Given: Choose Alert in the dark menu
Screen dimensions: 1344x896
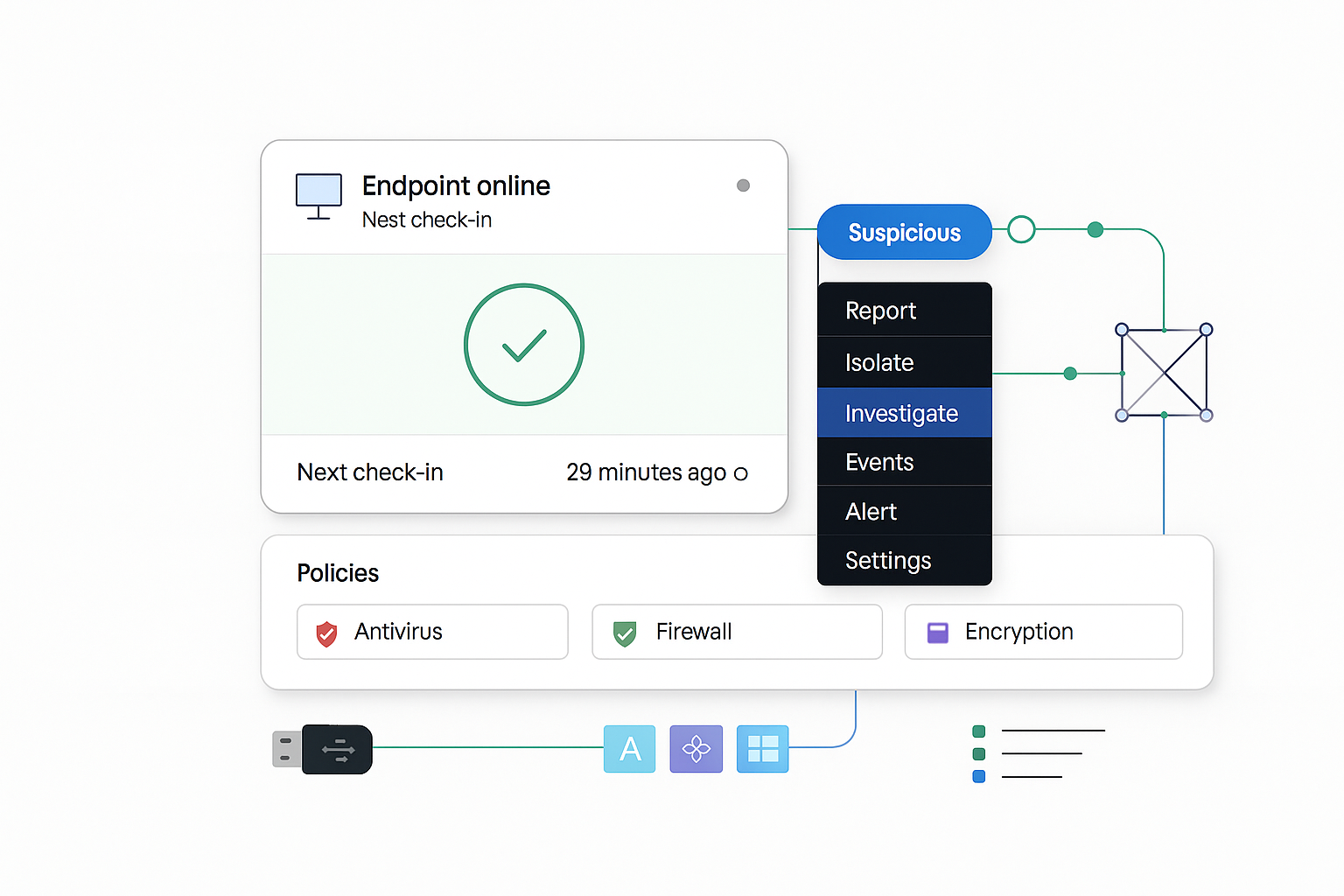Looking at the screenshot, I should click(x=905, y=511).
